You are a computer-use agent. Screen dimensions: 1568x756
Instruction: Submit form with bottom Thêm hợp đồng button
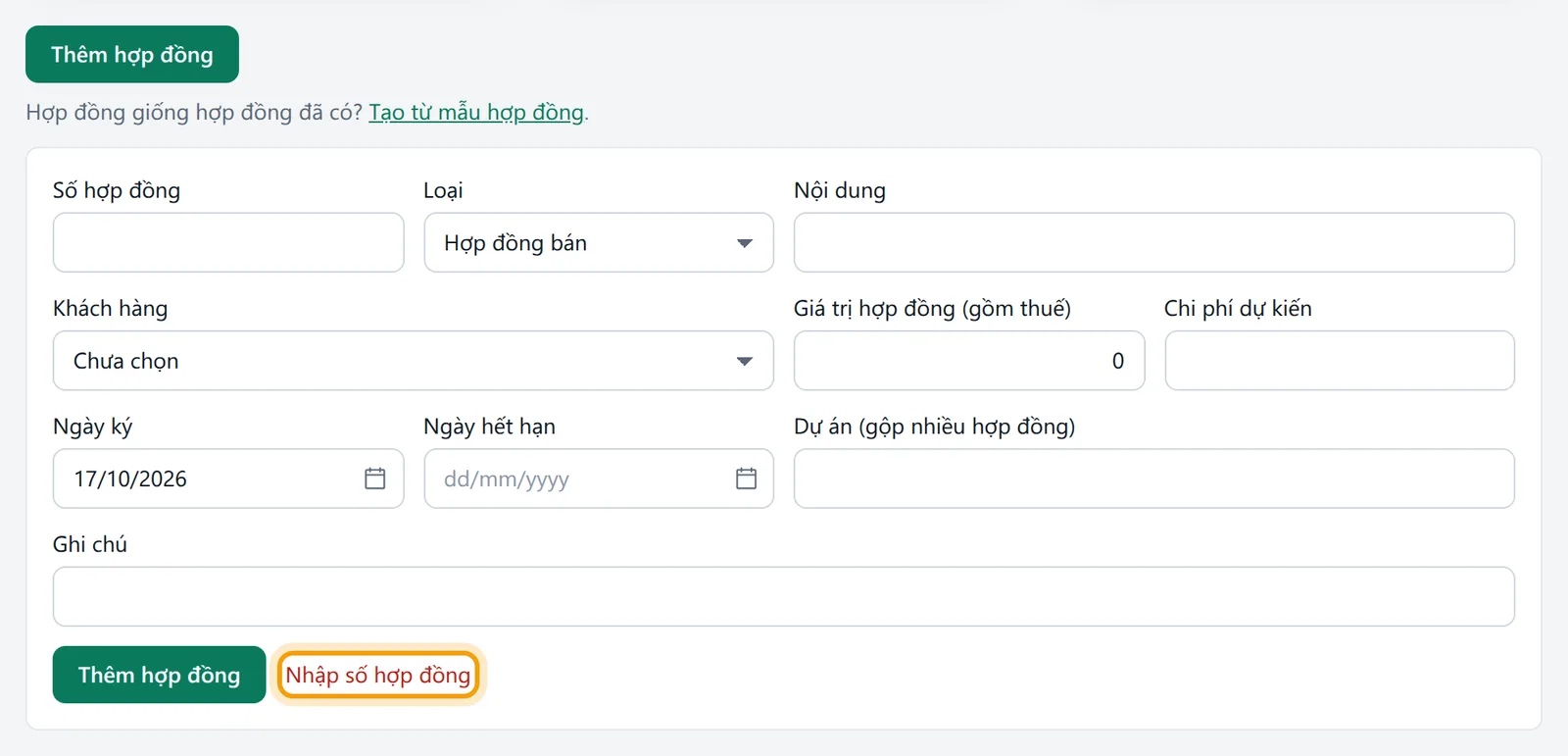[159, 675]
